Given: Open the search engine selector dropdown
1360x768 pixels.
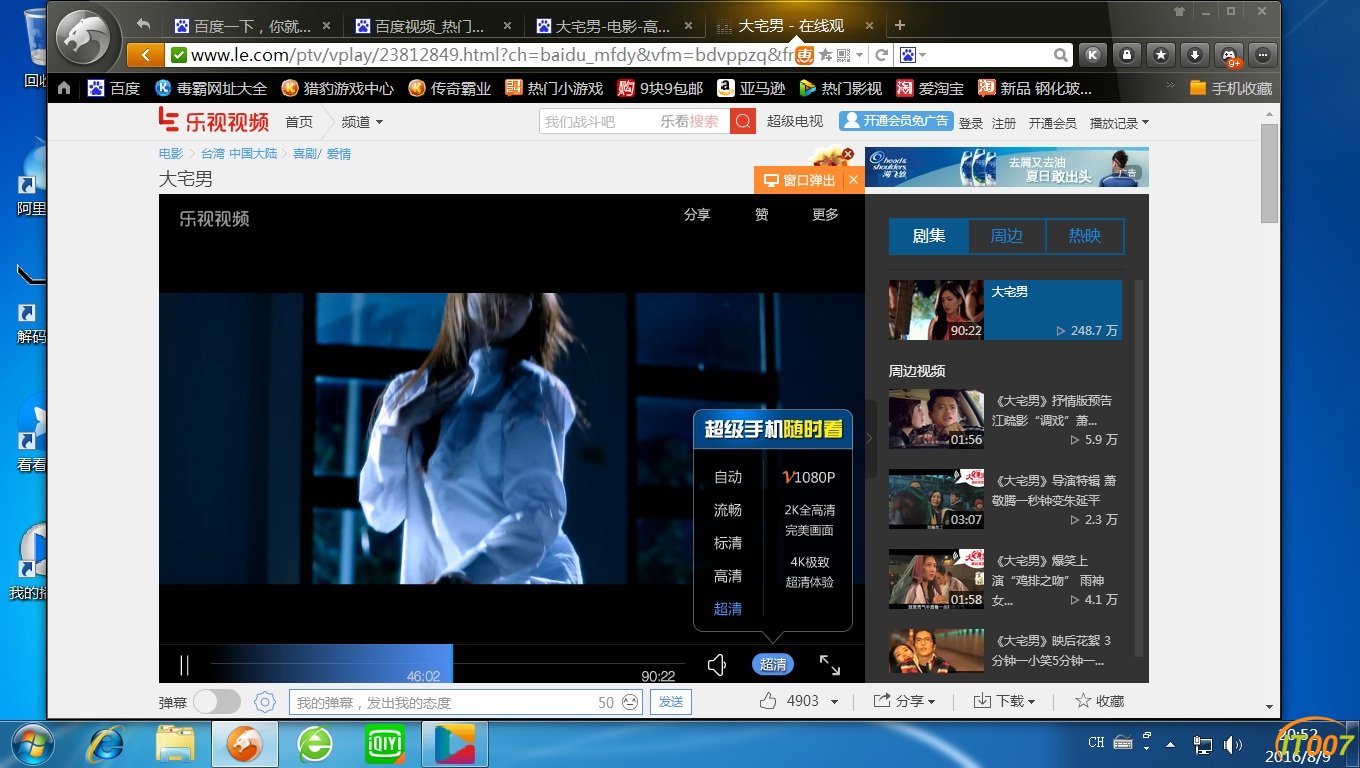Looking at the screenshot, I should coord(913,55).
